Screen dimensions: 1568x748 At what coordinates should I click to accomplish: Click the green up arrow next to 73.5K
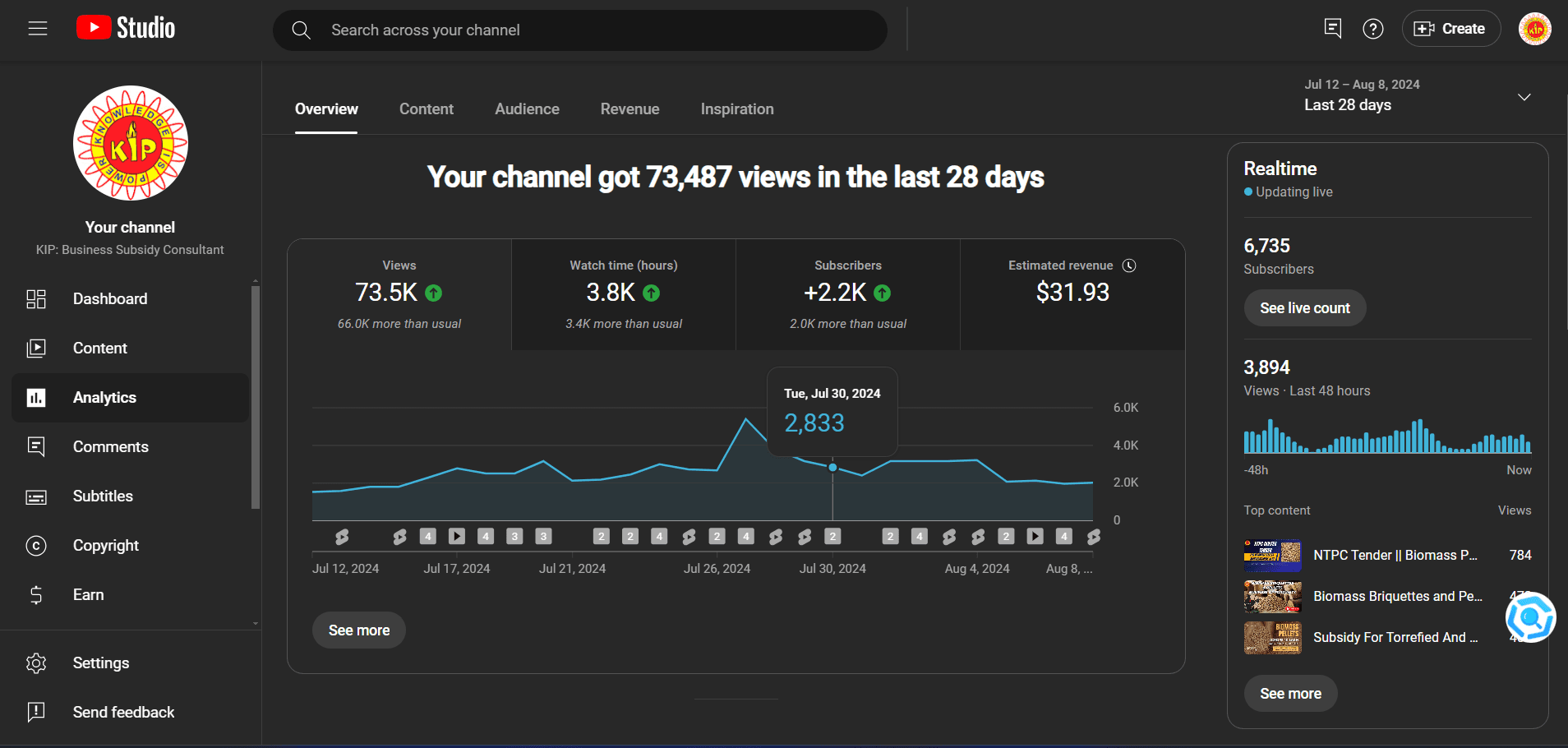(x=434, y=293)
